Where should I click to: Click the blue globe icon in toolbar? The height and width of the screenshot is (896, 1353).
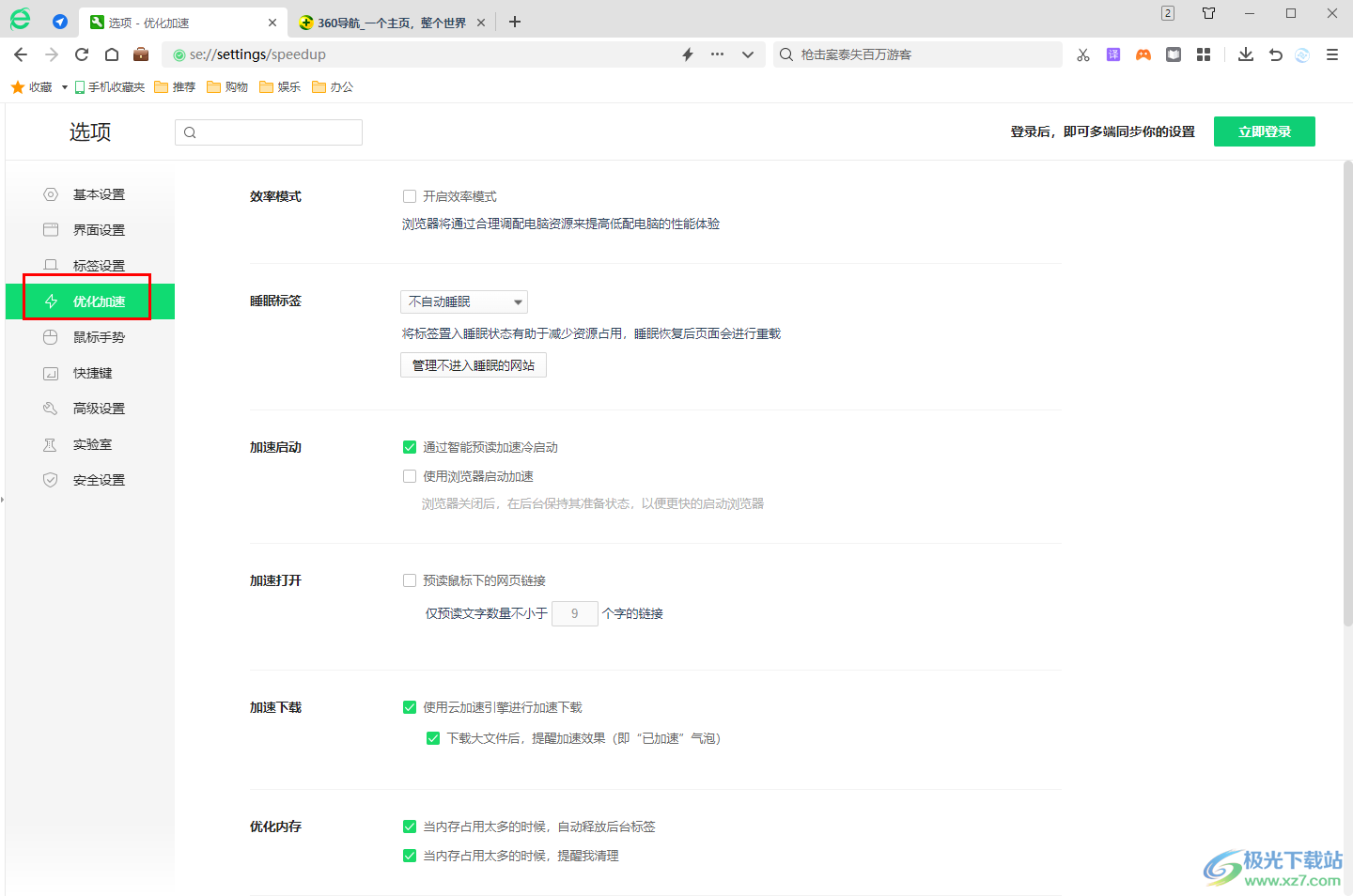click(x=1302, y=54)
